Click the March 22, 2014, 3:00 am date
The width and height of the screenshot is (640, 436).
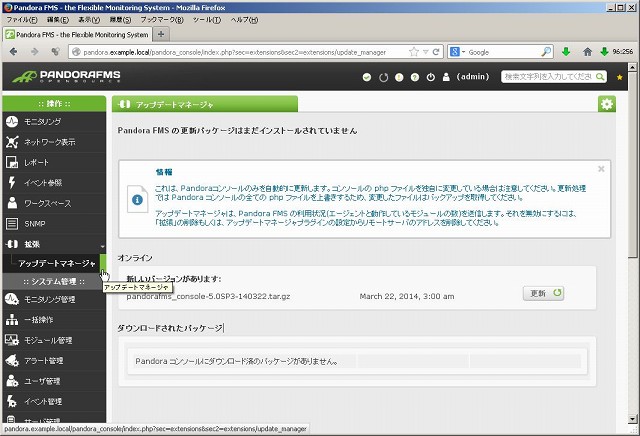point(407,296)
